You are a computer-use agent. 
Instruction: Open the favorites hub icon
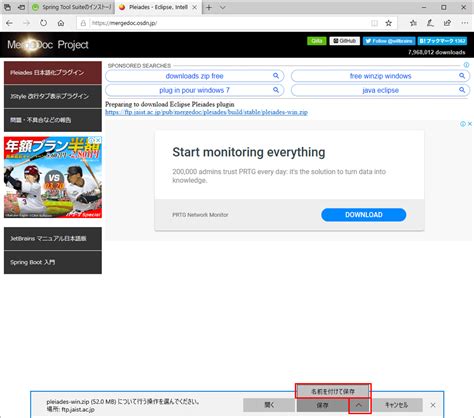click(x=413, y=23)
